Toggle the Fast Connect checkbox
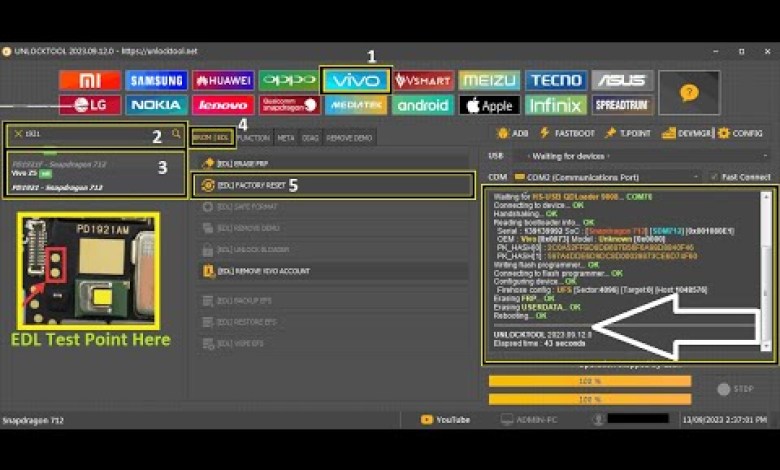The width and height of the screenshot is (780, 470). tap(715, 177)
